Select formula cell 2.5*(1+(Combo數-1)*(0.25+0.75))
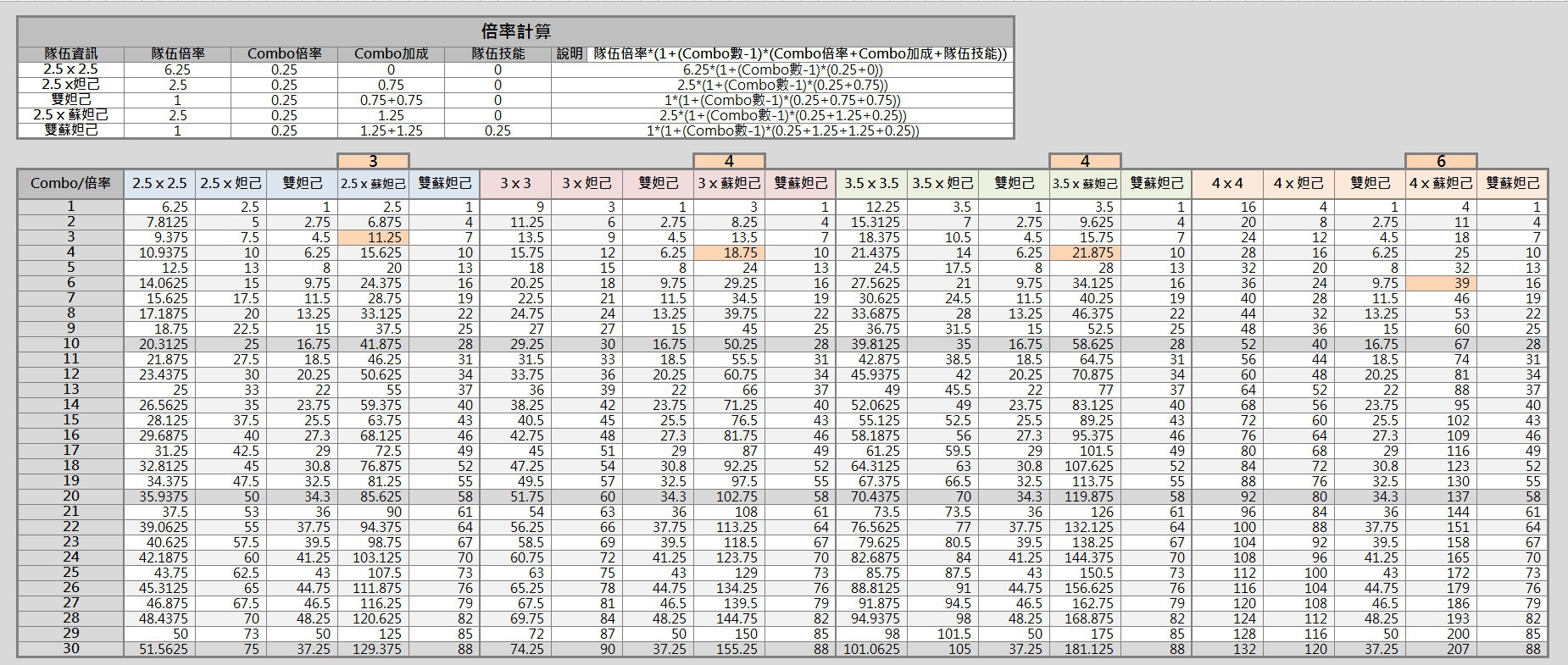The width and height of the screenshot is (1568, 665). click(x=782, y=85)
